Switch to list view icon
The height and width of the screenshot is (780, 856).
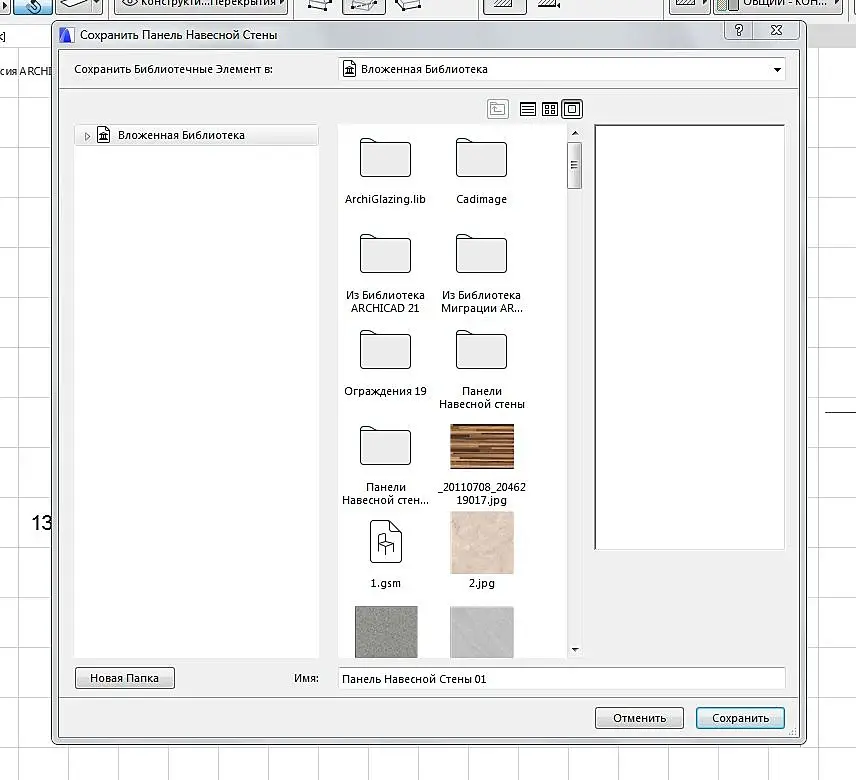[x=528, y=109]
